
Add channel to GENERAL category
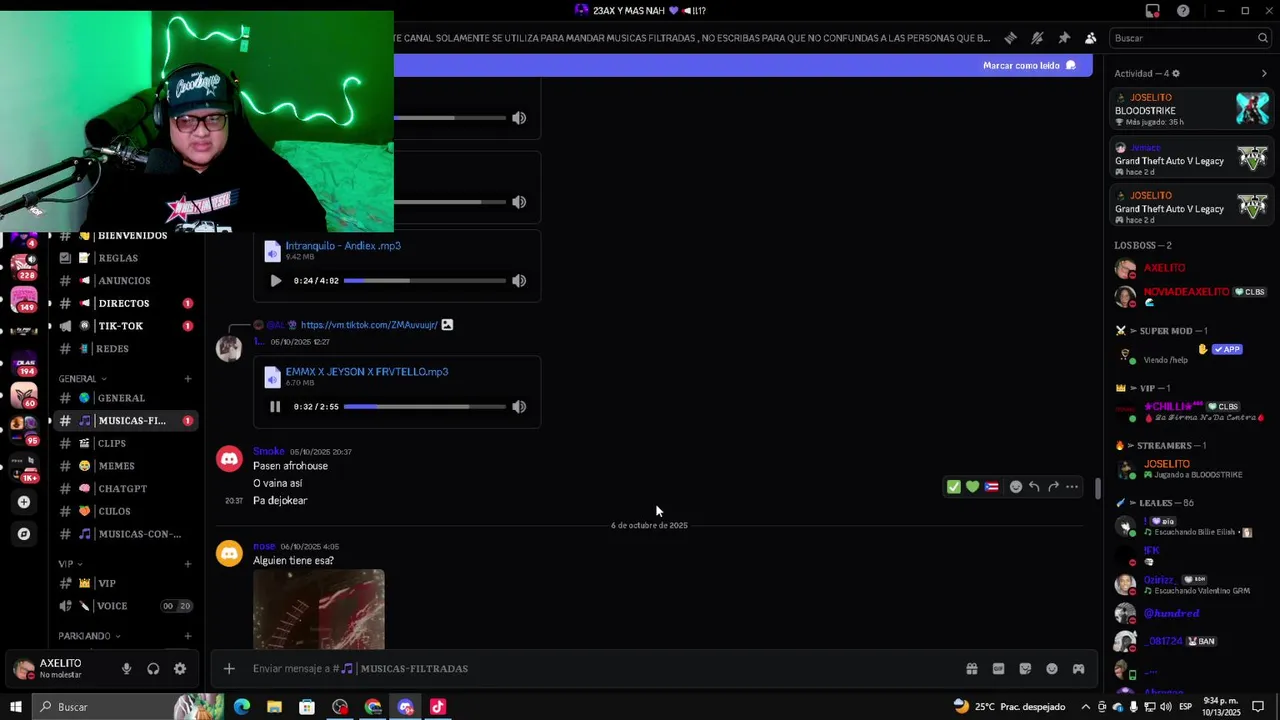point(188,379)
